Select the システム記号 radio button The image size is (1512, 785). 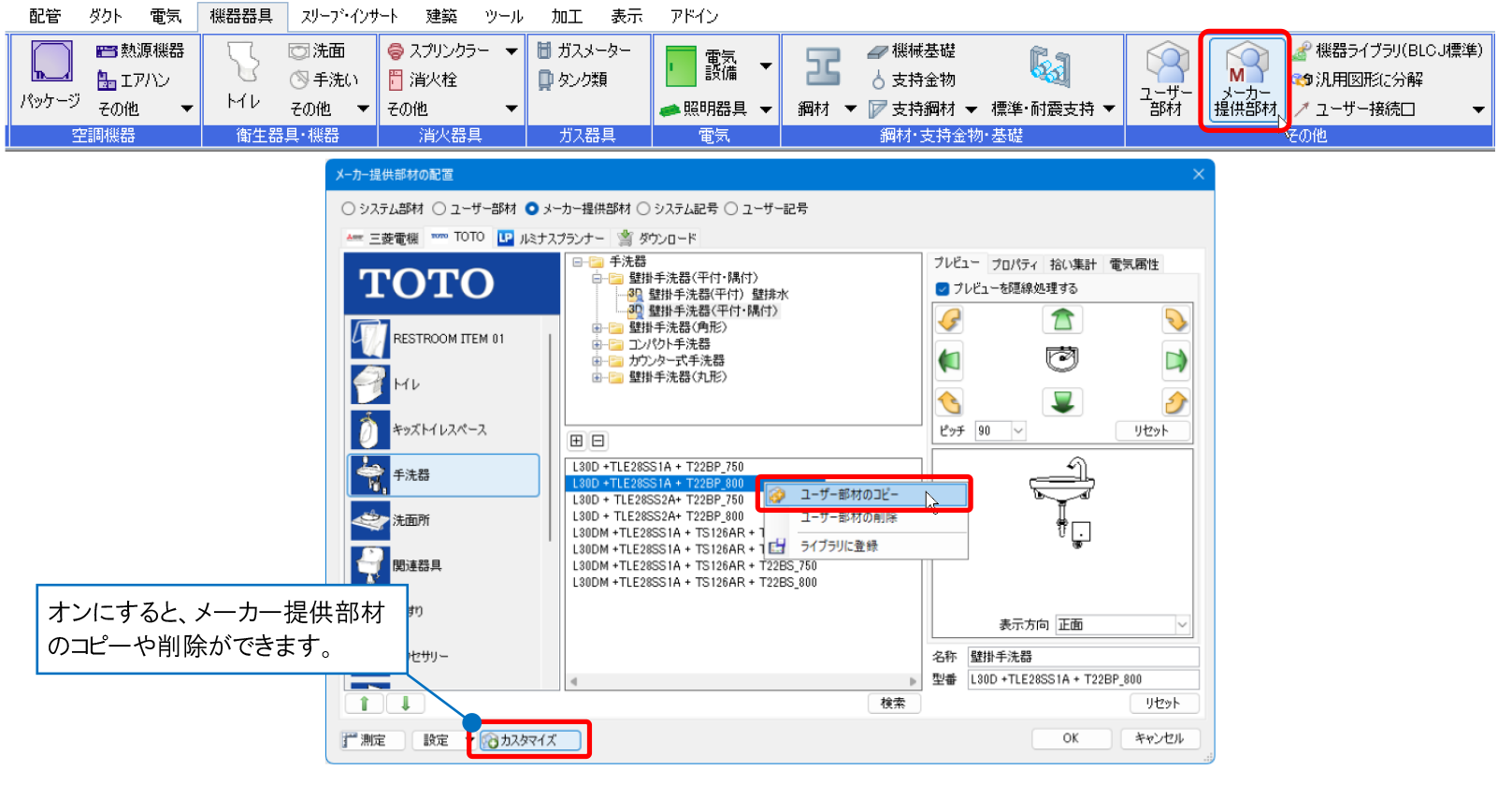pos(643,209)
